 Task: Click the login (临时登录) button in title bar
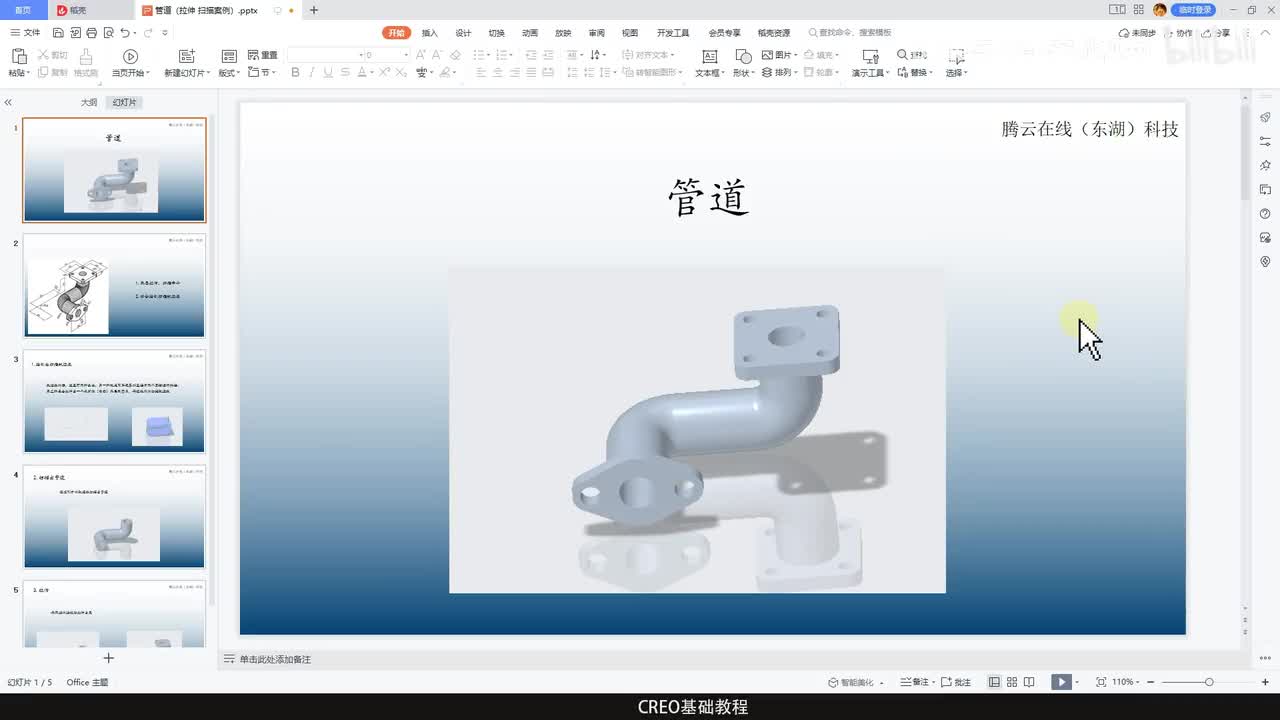coord(1194,10)
